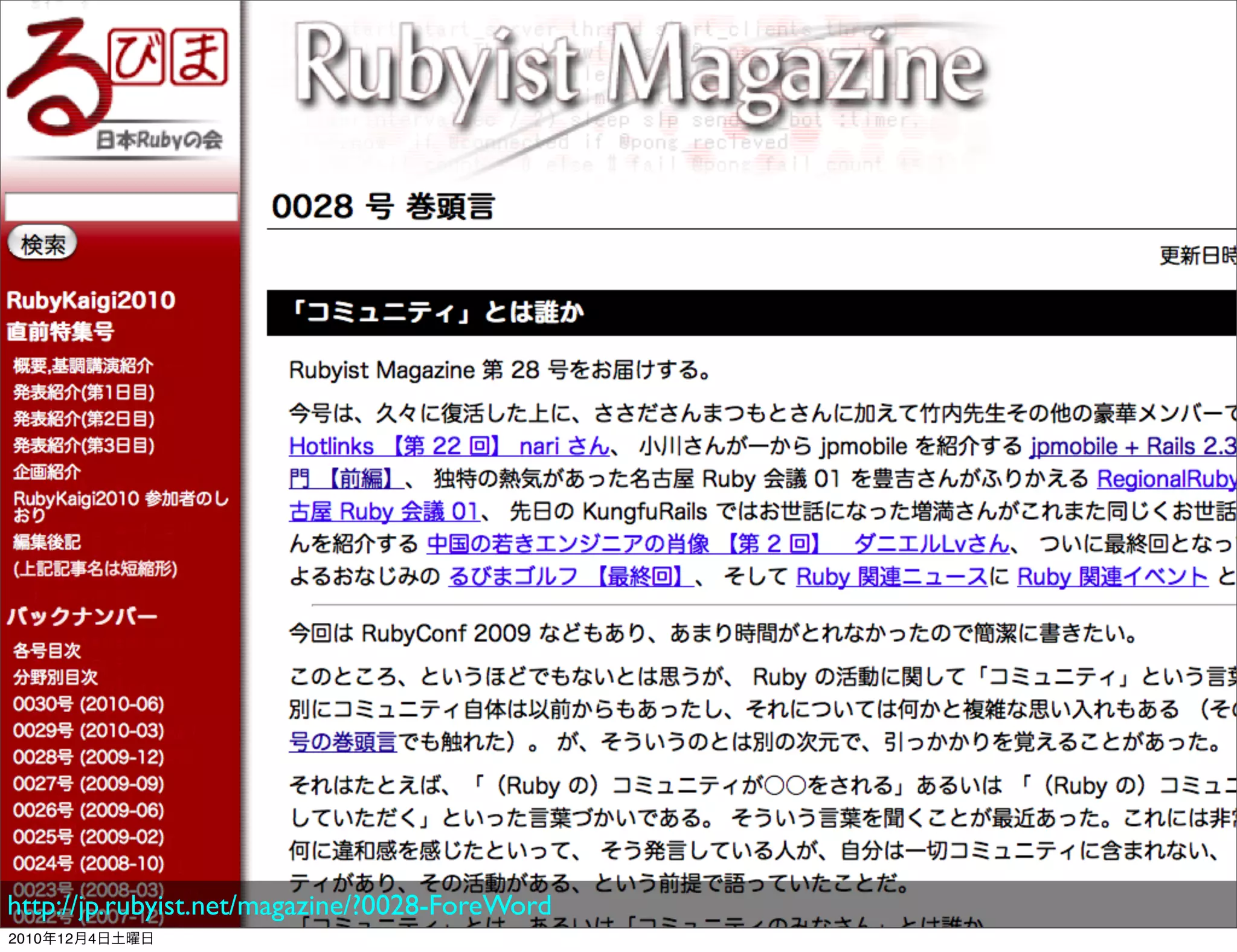
Task: Open 分野別目次 back number link
Action: pyautogui.click(x=56, y=677)
